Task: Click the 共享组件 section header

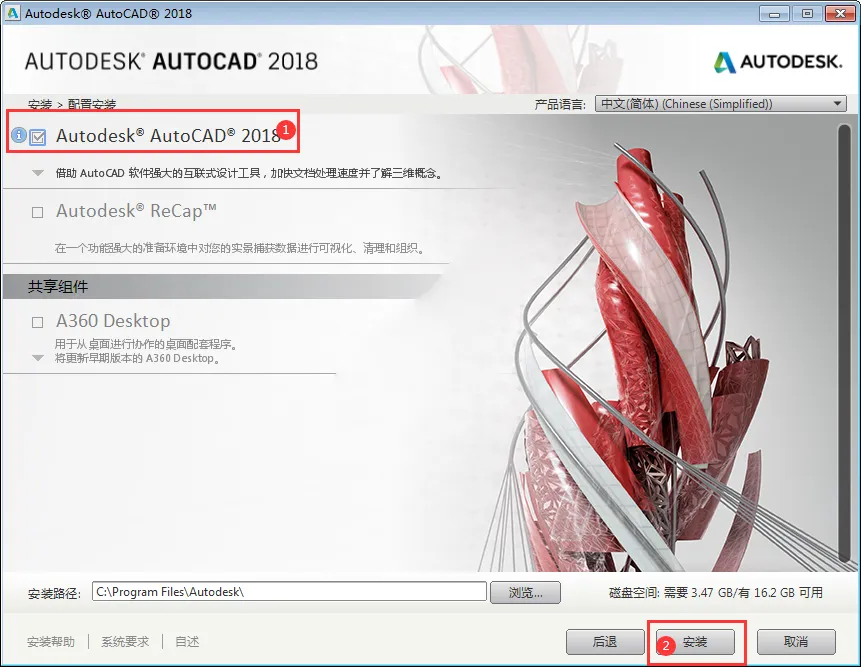Action: pyautogui.click(x=58, y=287)
